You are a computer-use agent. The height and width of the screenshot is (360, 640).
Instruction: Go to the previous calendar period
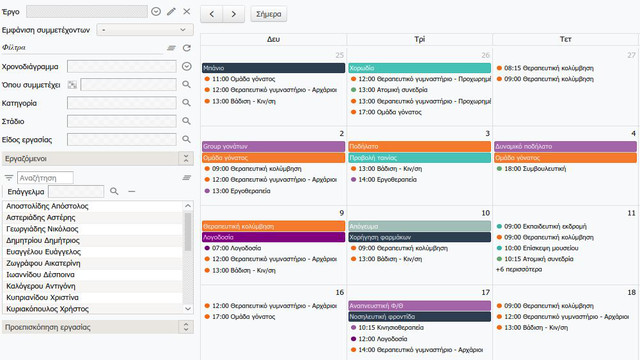(211, 14)
